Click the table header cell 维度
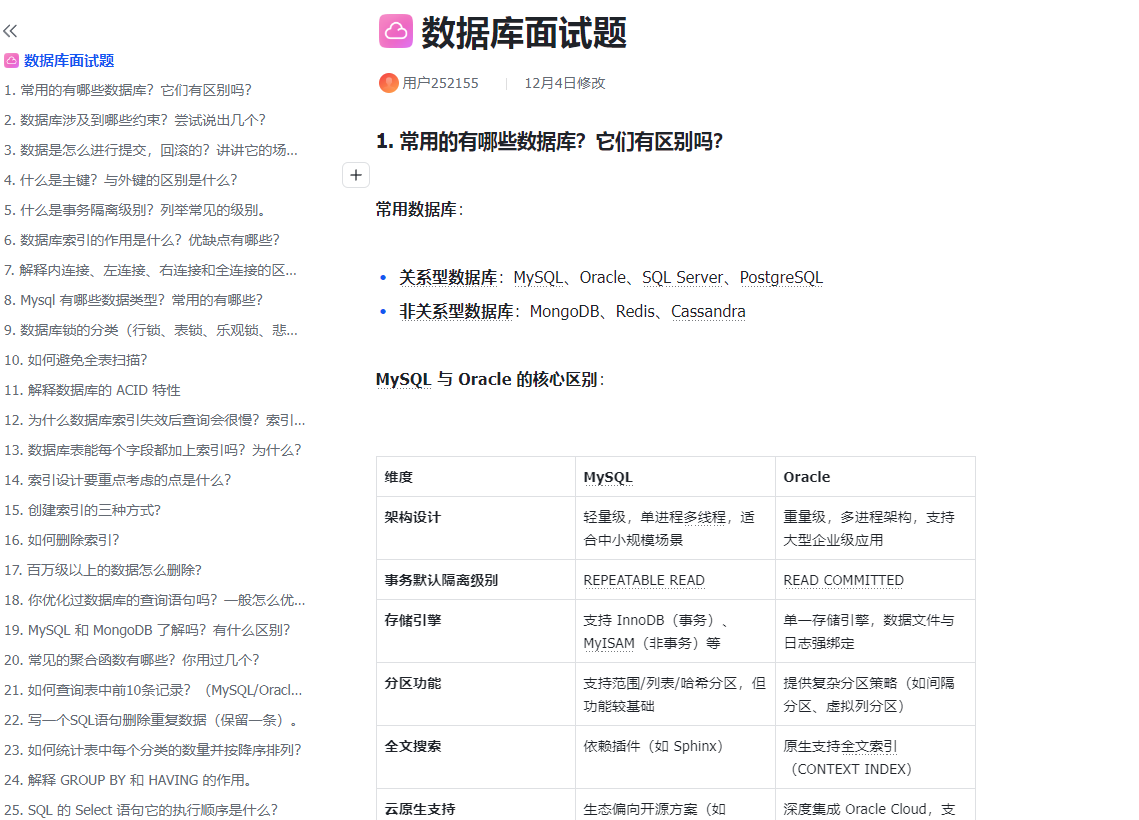Viewport: 1139px width, 820px height. point(476,477)
